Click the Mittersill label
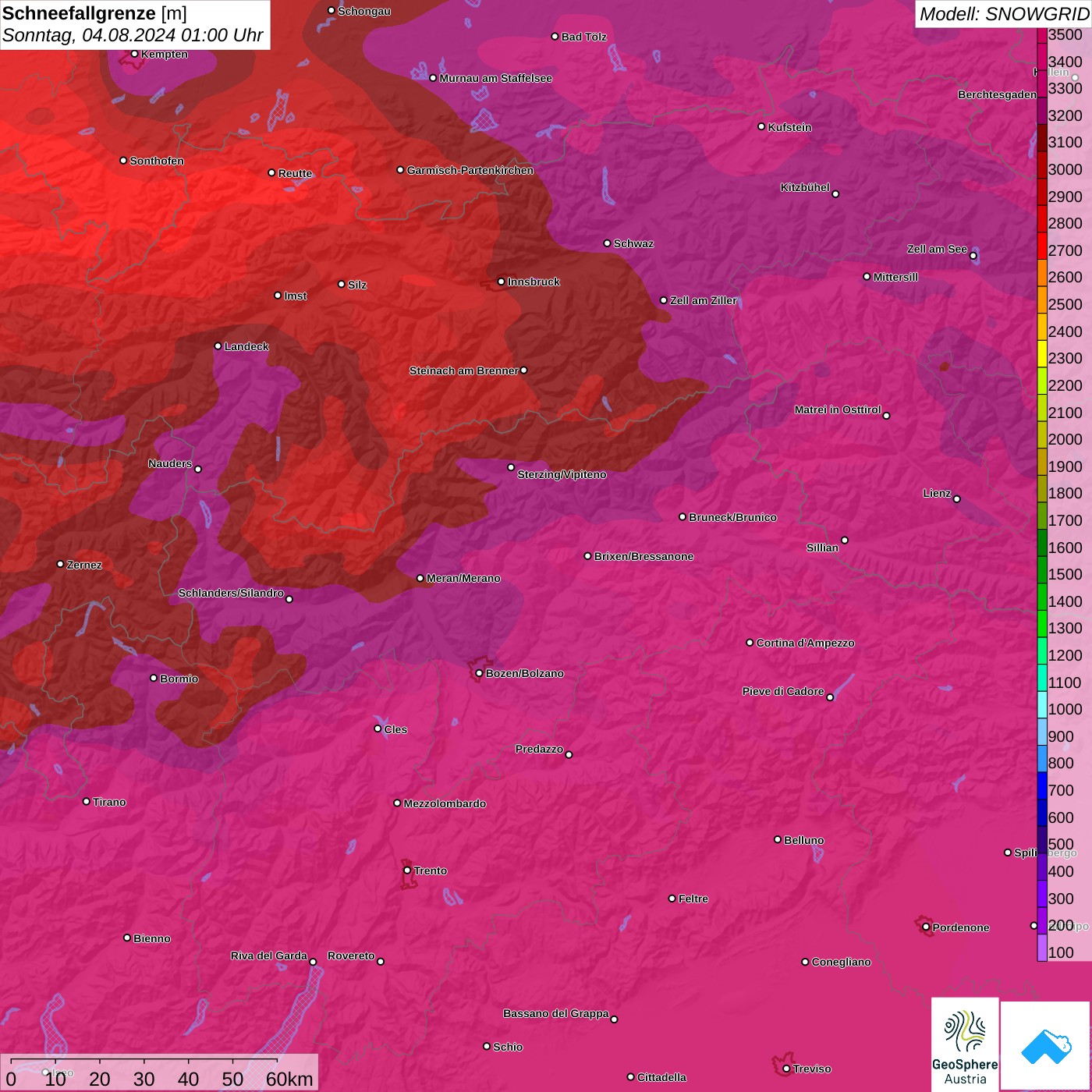 895,277
